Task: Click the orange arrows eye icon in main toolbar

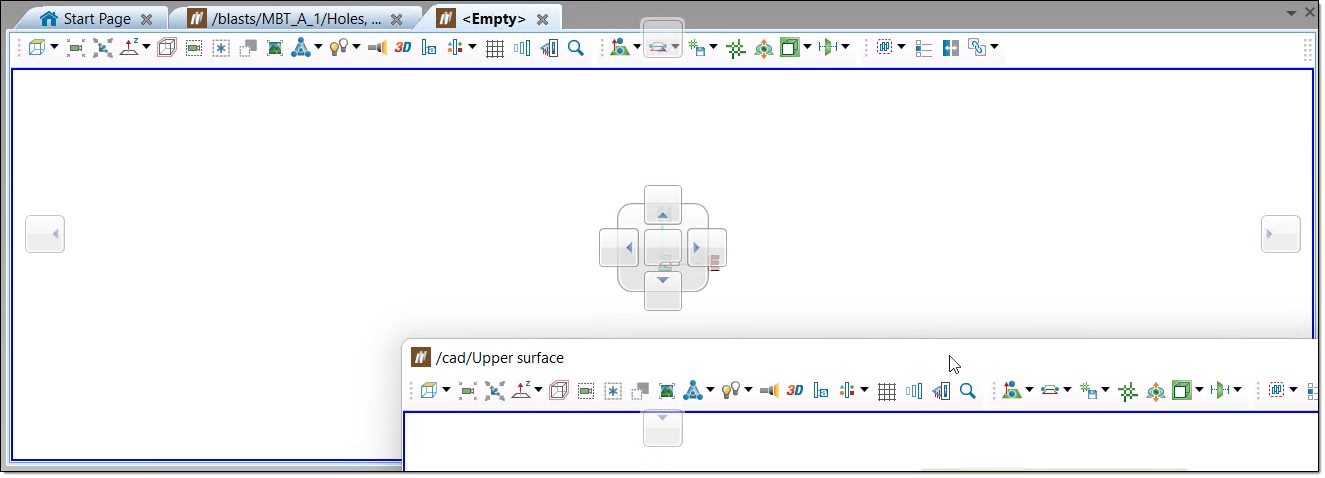Action: (x=763, y=47)
